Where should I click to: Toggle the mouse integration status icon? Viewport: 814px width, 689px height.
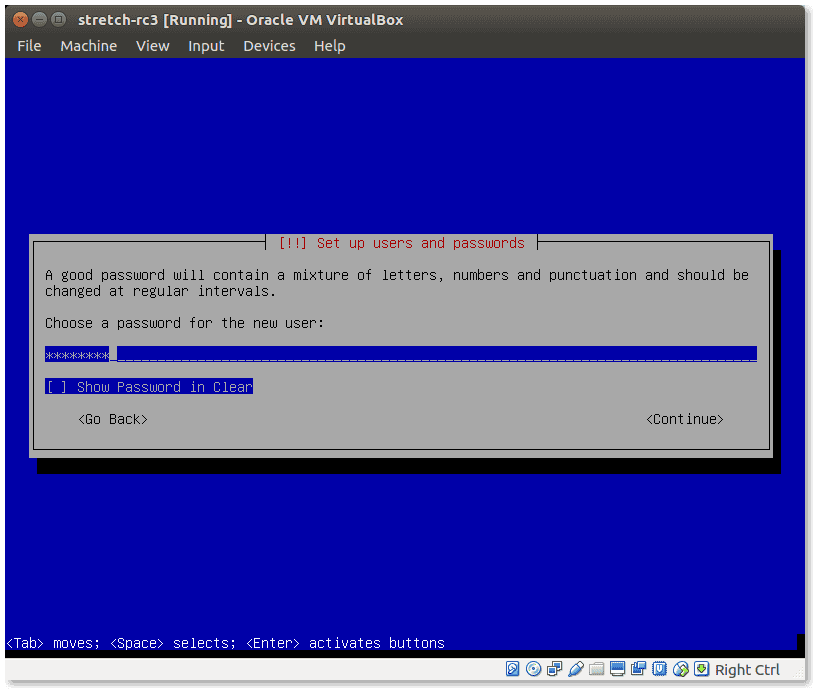point(681,669)
